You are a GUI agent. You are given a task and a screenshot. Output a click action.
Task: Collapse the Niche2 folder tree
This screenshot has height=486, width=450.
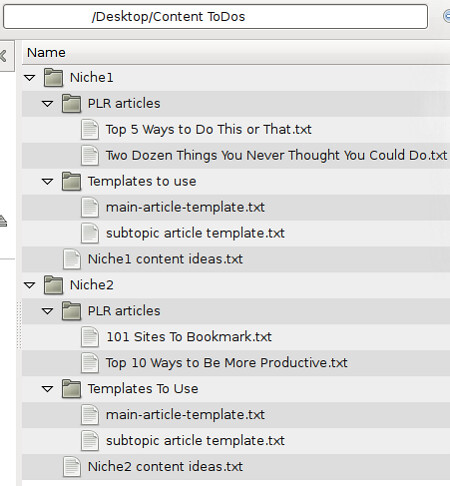click(30, 285)
